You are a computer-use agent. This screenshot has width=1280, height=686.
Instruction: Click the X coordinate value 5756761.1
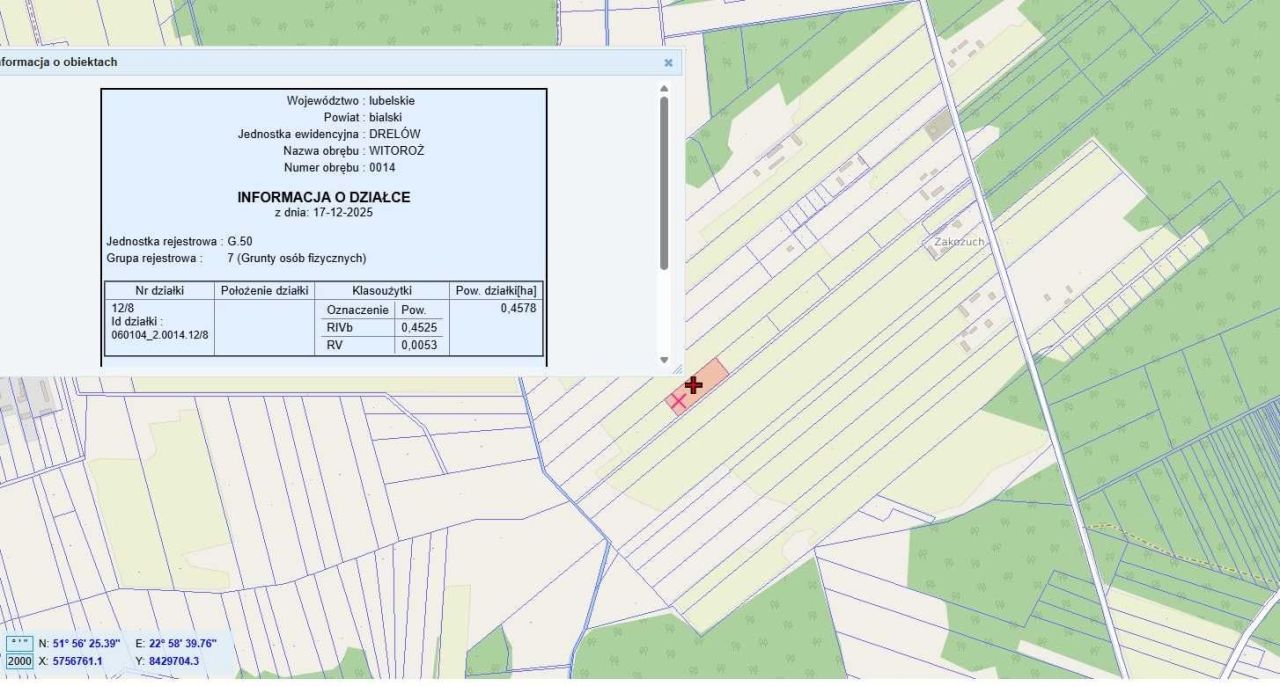click(77, 661)
